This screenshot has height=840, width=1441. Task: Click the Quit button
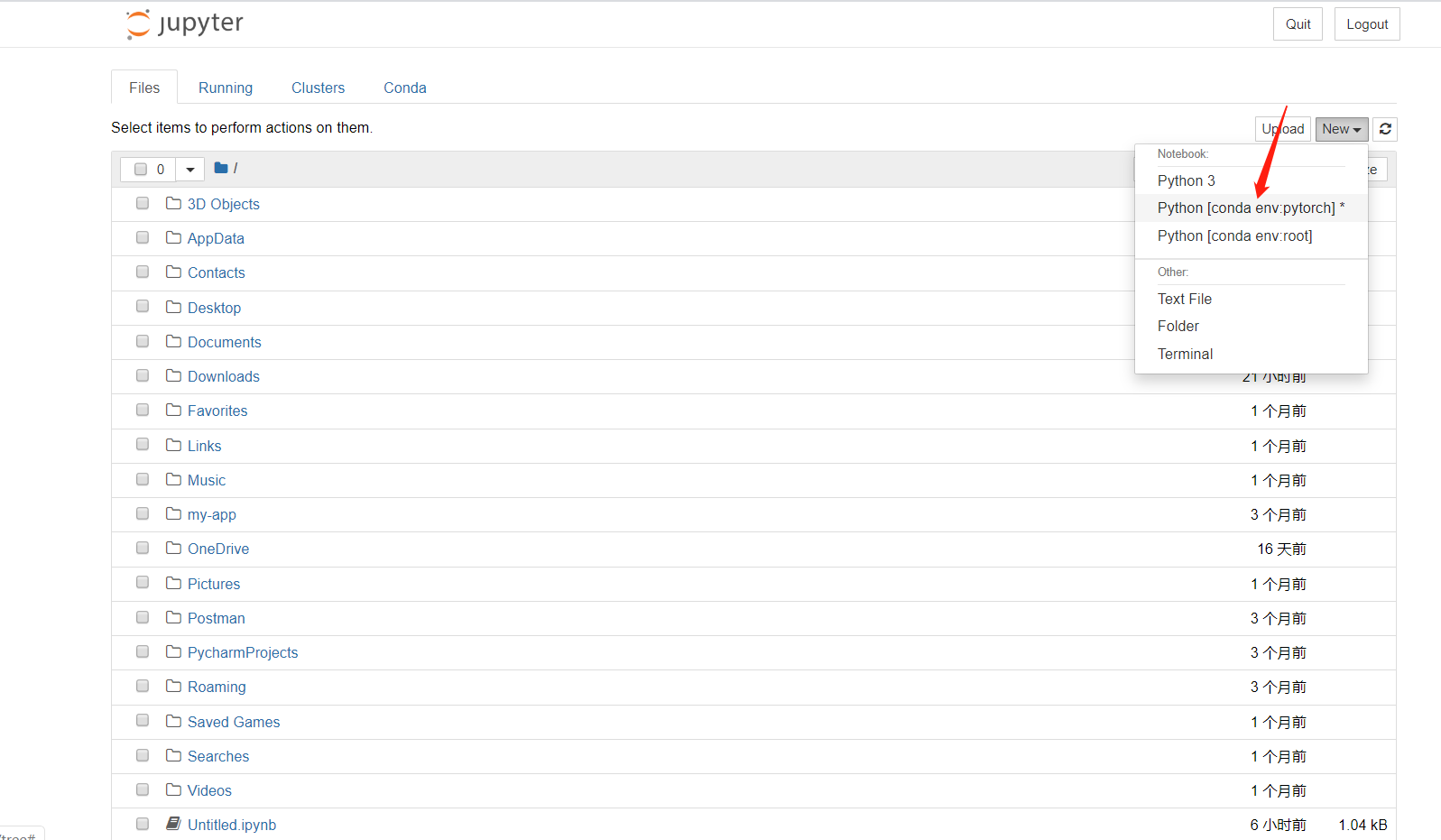pos(1298,24)
